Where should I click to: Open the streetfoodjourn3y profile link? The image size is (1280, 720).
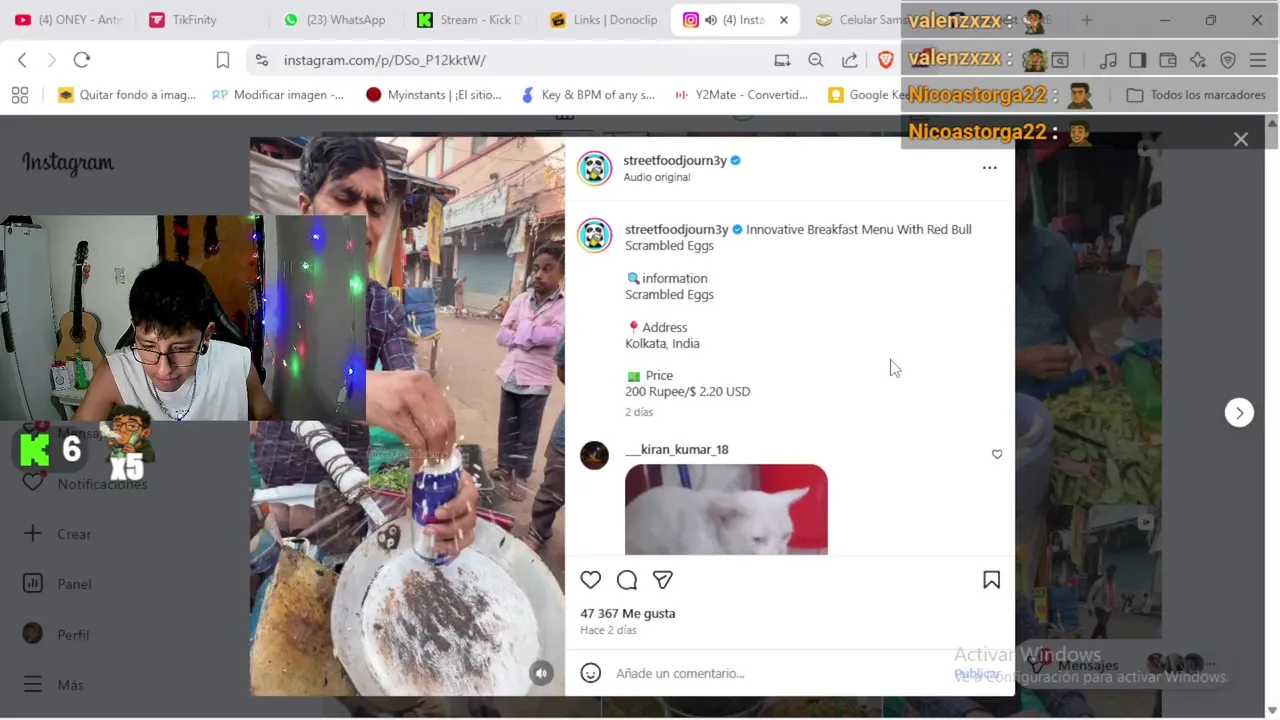pyautogui.click(x=675, y=160)
